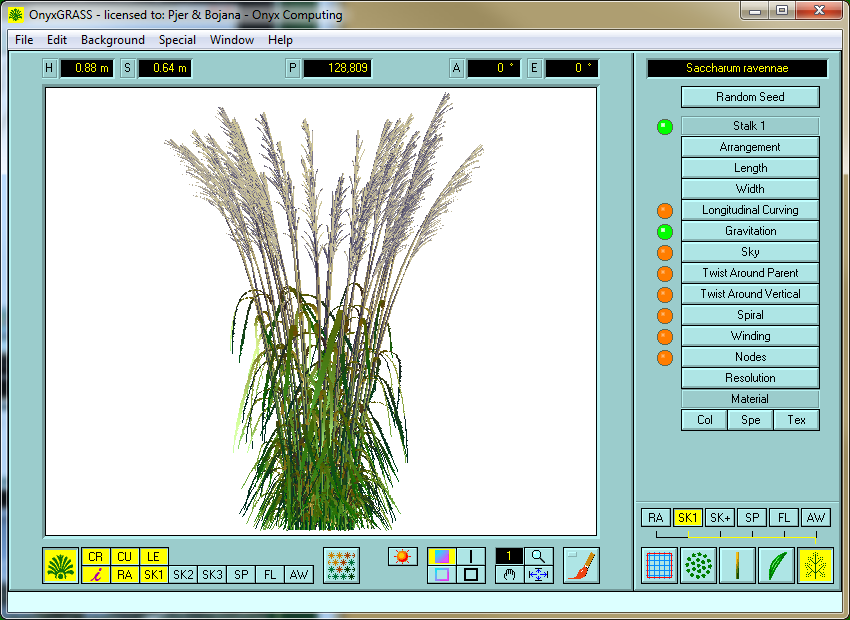Screen dimensions: 850x620
Task: Expand the Resolution parameter section
Action: (750, 378)
